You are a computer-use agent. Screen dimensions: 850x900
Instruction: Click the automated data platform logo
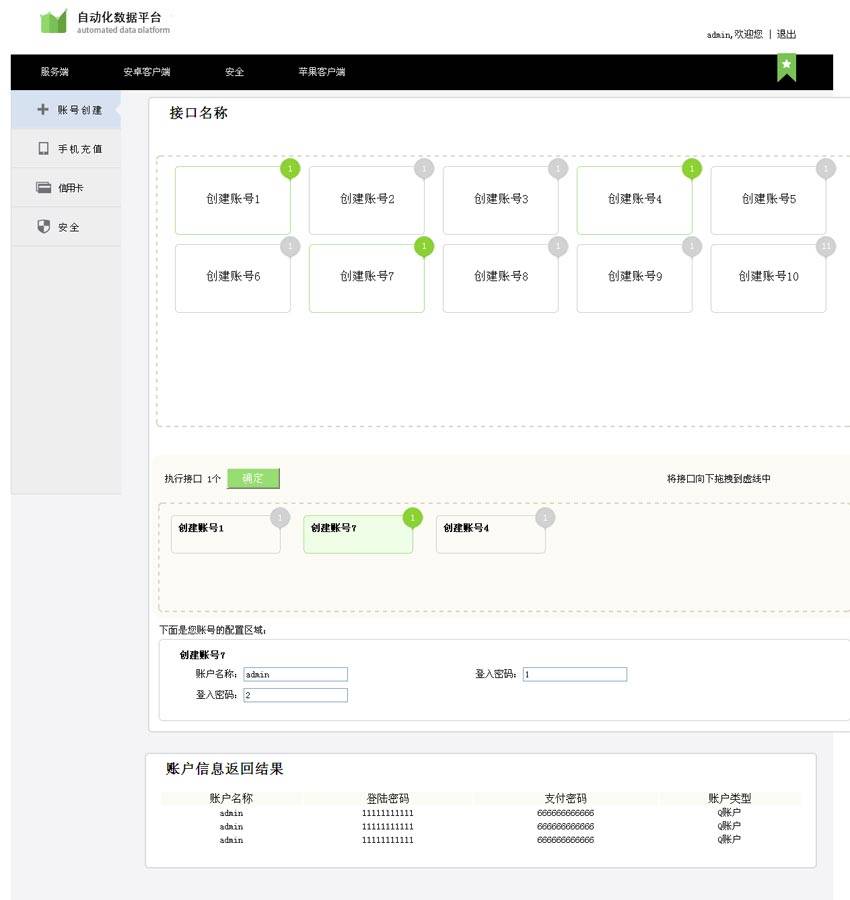54,21
